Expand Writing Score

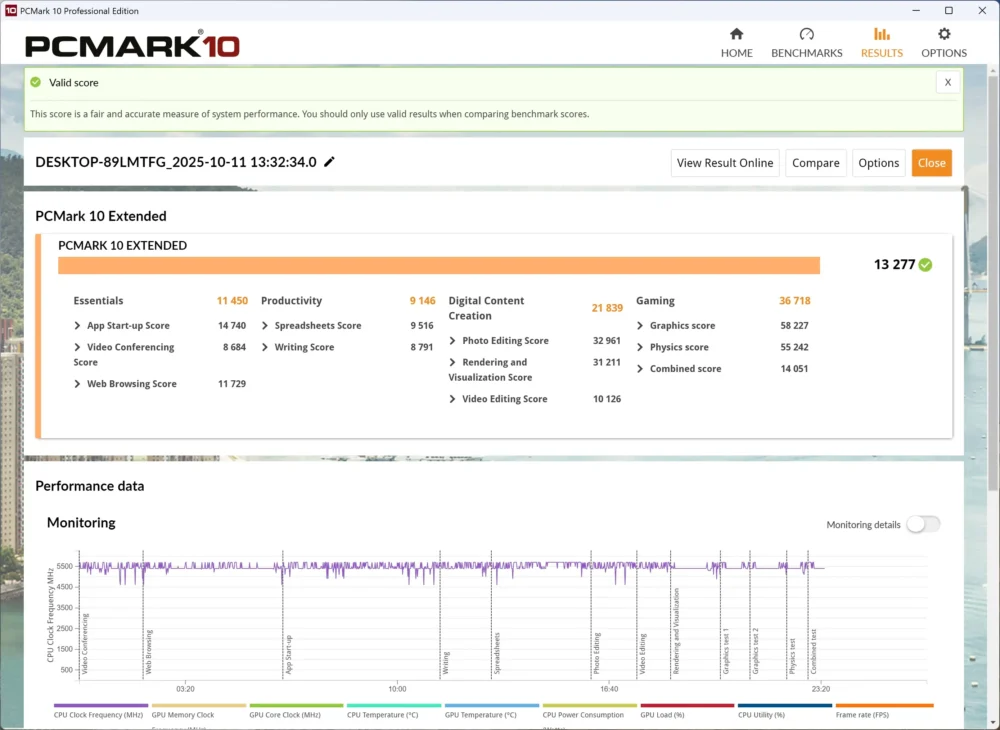tap(265, 347)
